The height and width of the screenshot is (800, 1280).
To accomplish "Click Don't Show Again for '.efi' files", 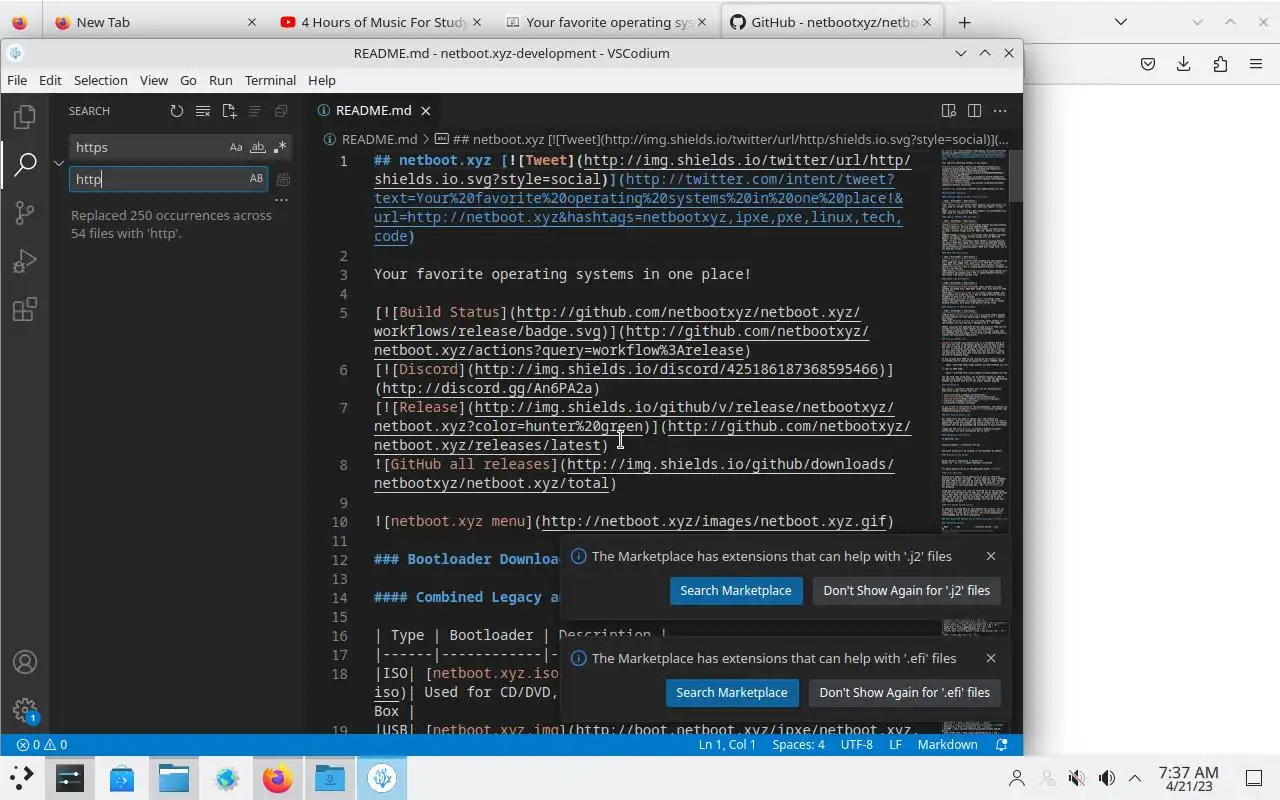I will click(904, 692).
